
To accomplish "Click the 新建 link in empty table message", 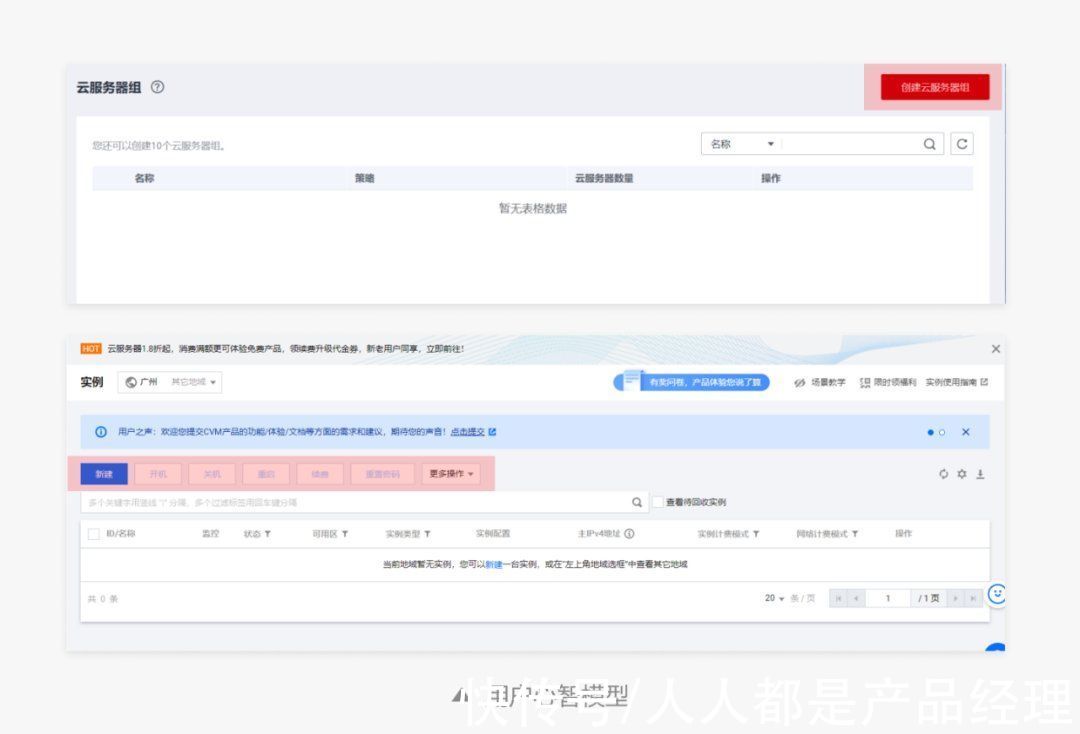I will (x=494, y=565).
